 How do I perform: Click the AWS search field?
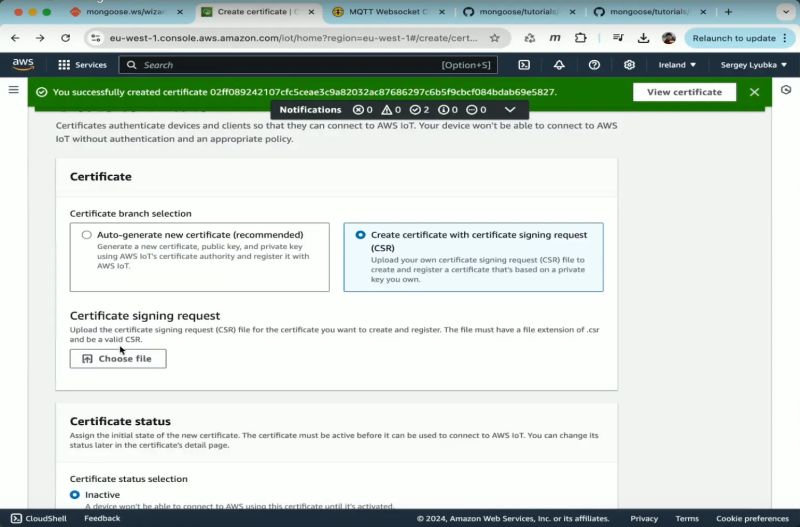[308, 65]
